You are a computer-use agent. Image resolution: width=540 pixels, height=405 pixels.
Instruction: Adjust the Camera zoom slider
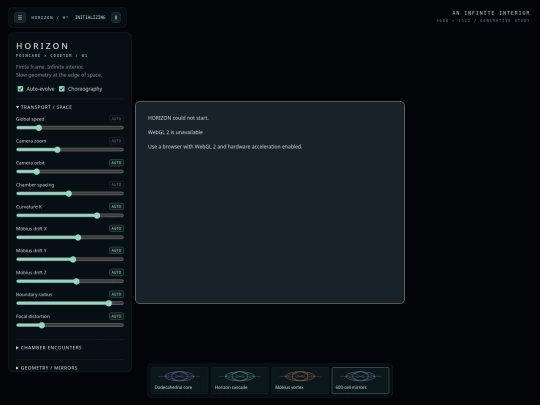(x=70, y=150)
